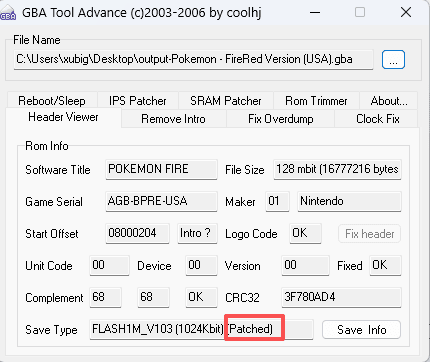Screen dimensions: 430x362
Task: Click the Intro ? button
Action: tap(197, 233)
